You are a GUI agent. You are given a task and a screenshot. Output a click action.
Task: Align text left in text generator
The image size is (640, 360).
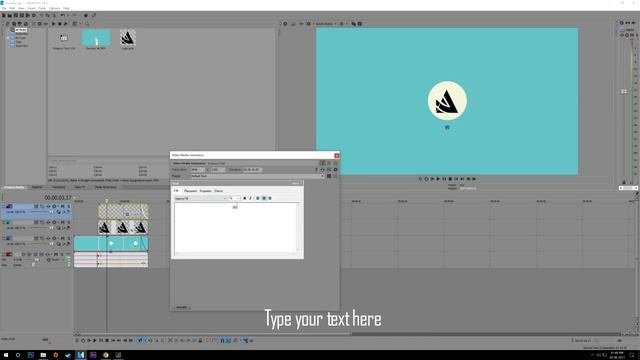pos(258,198)
